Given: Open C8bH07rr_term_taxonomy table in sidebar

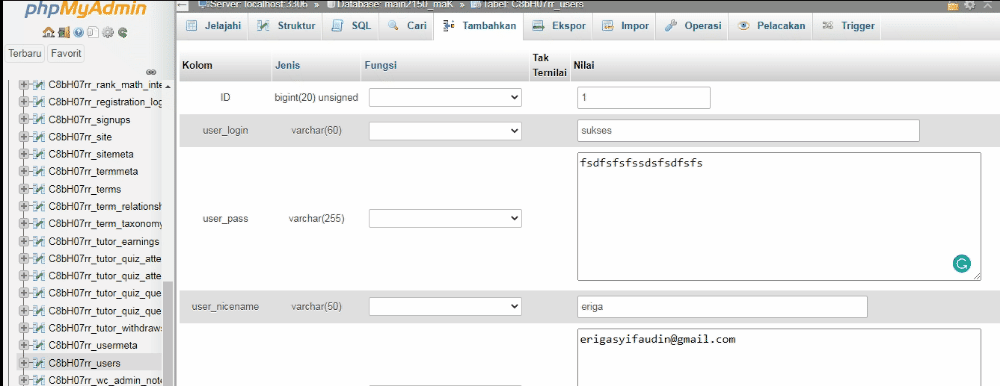Looking at the screenshot, I should click(105, 224).
